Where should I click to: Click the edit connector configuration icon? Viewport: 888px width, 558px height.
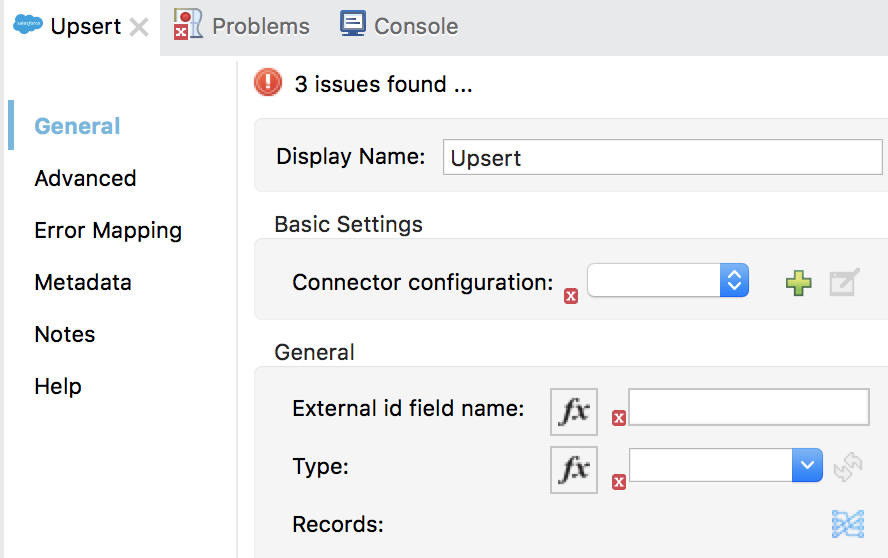844,284
